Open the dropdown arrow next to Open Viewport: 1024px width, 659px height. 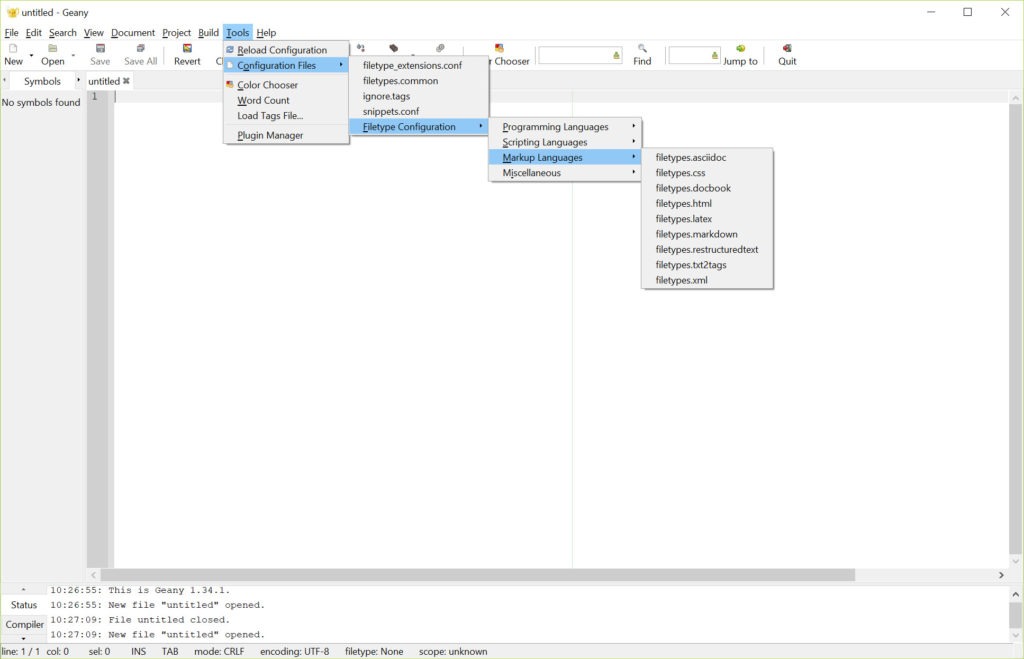tap(73, 55)
